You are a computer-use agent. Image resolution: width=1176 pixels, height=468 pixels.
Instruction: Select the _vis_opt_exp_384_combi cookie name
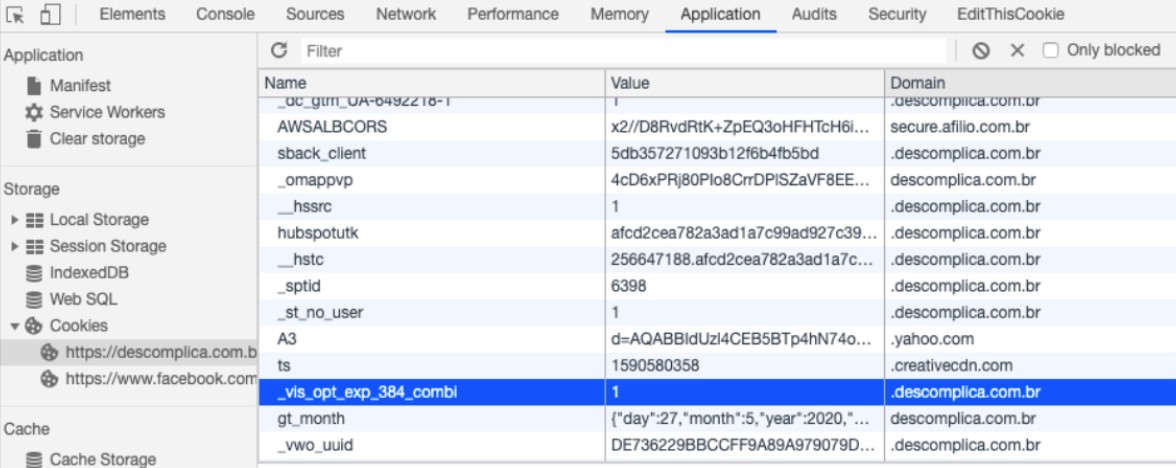coord(367,392)
